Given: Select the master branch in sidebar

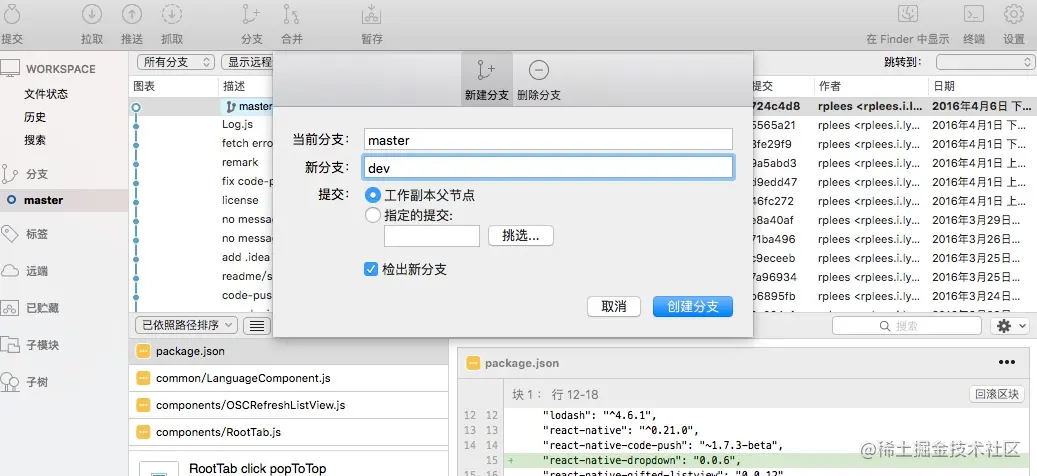Looking at the screenshot, I should click(x=63, y=200).
